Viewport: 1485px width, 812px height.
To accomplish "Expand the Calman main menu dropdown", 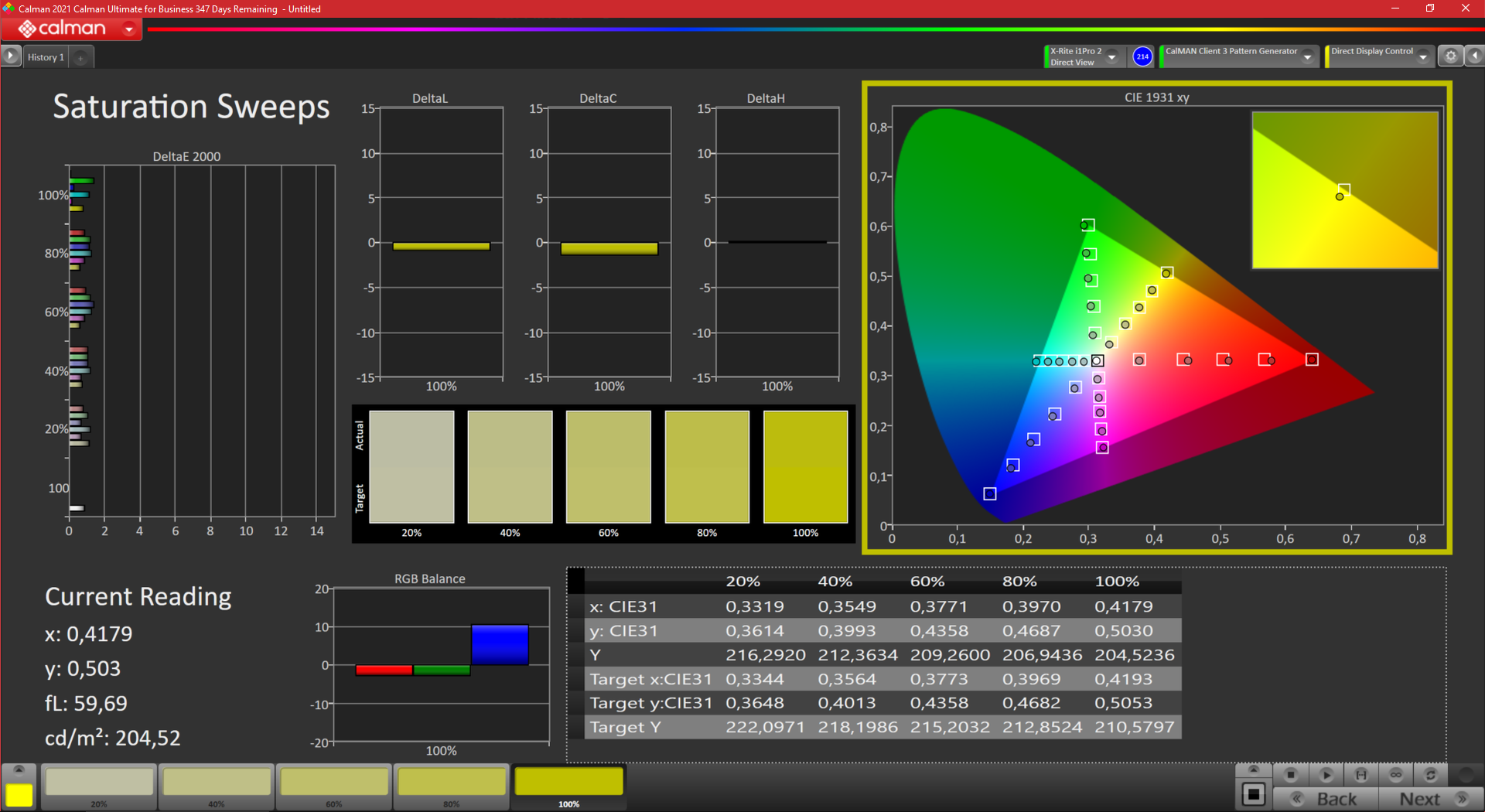I will pyautogui.click(x=129, y=29).
